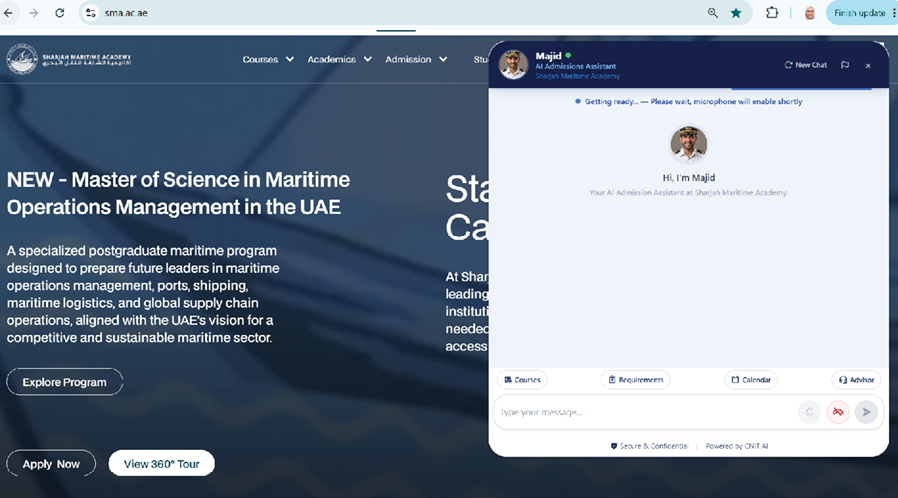Focus the Type your message field
This screenshot has width=898, height=498.
coord(644,412)
